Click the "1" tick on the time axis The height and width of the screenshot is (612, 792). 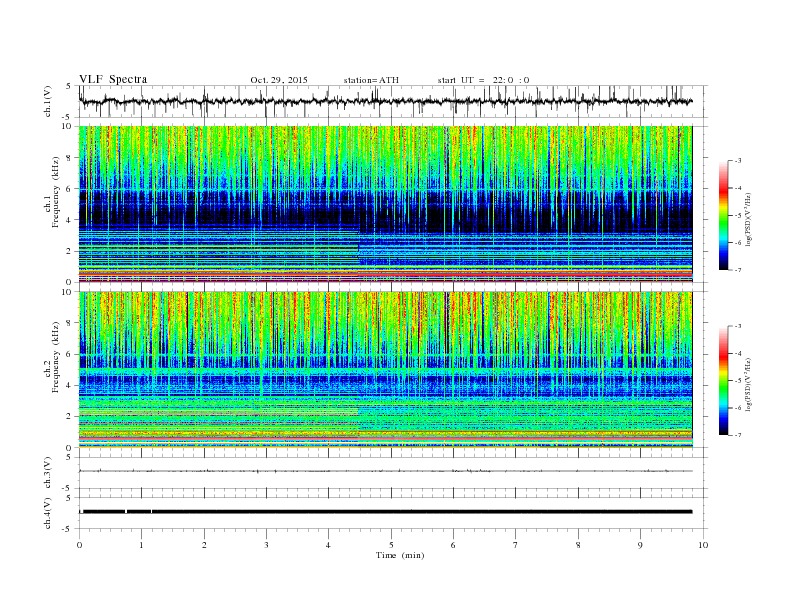[x=141, y=545]
